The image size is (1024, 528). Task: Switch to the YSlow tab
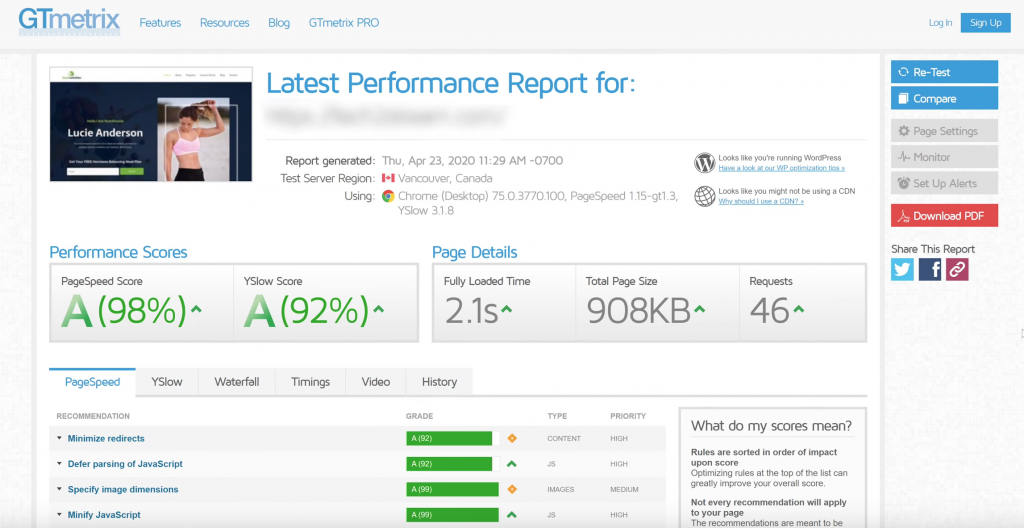pos(166,382)
